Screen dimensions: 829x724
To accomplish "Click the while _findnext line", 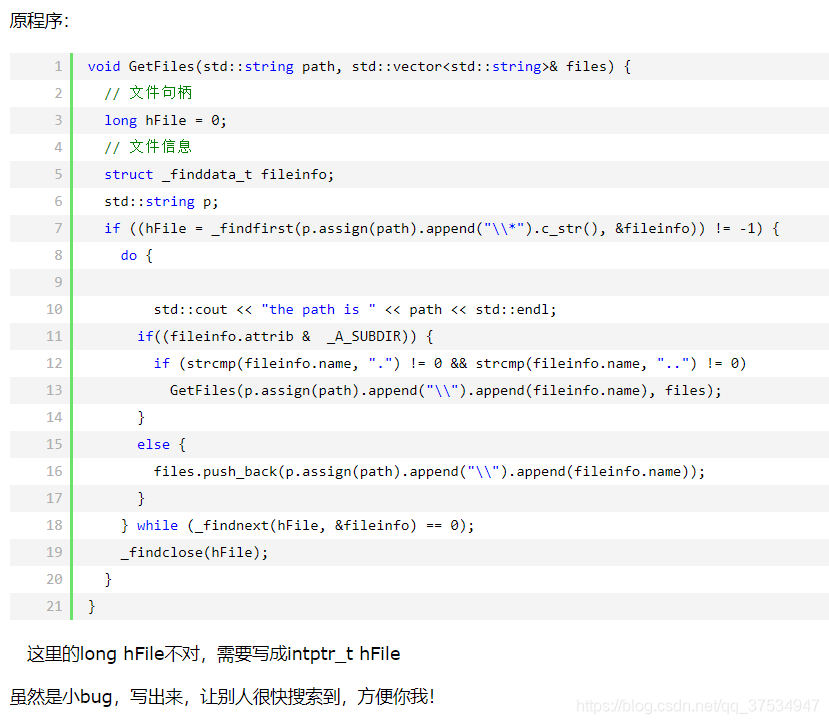I will click(298, 525).
